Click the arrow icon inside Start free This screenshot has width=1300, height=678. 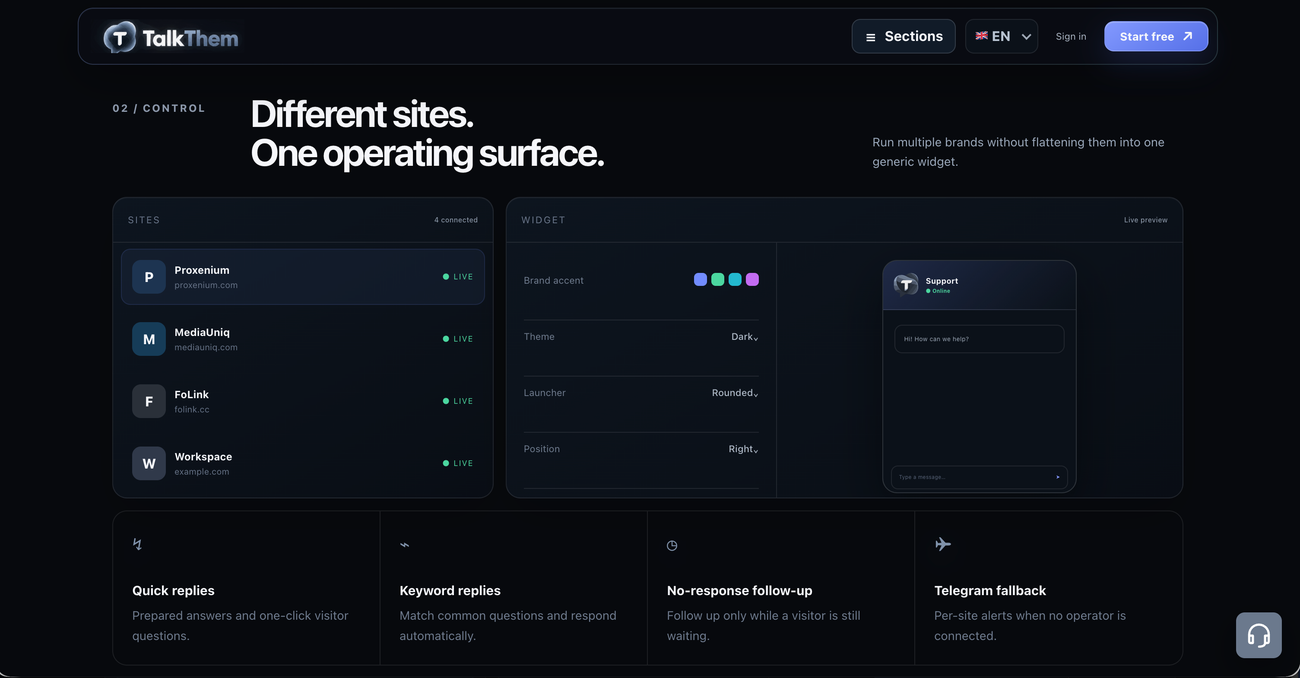pos(1188,36)
